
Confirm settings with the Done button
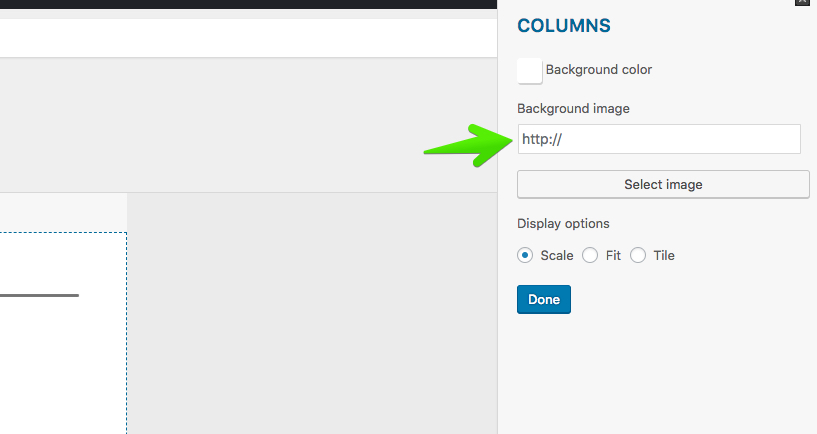[543, 300]
